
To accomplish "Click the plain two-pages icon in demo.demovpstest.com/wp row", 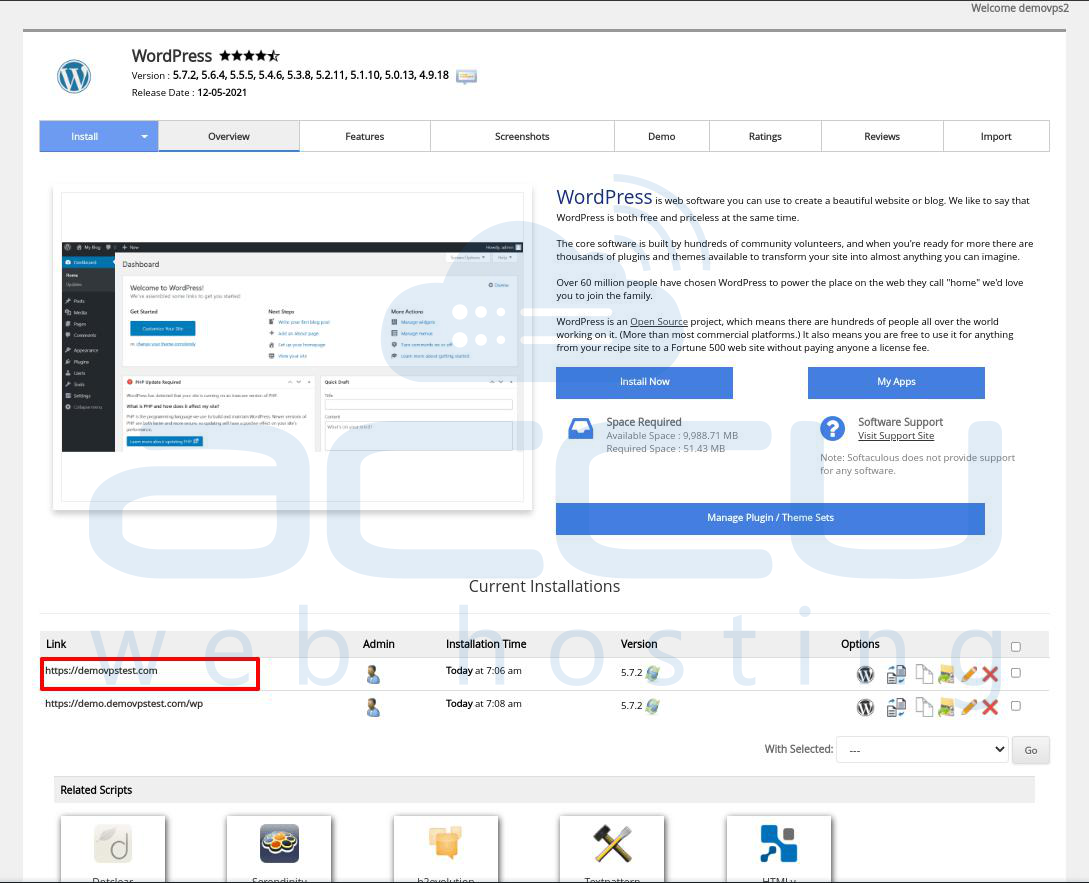I will (924, 707).
